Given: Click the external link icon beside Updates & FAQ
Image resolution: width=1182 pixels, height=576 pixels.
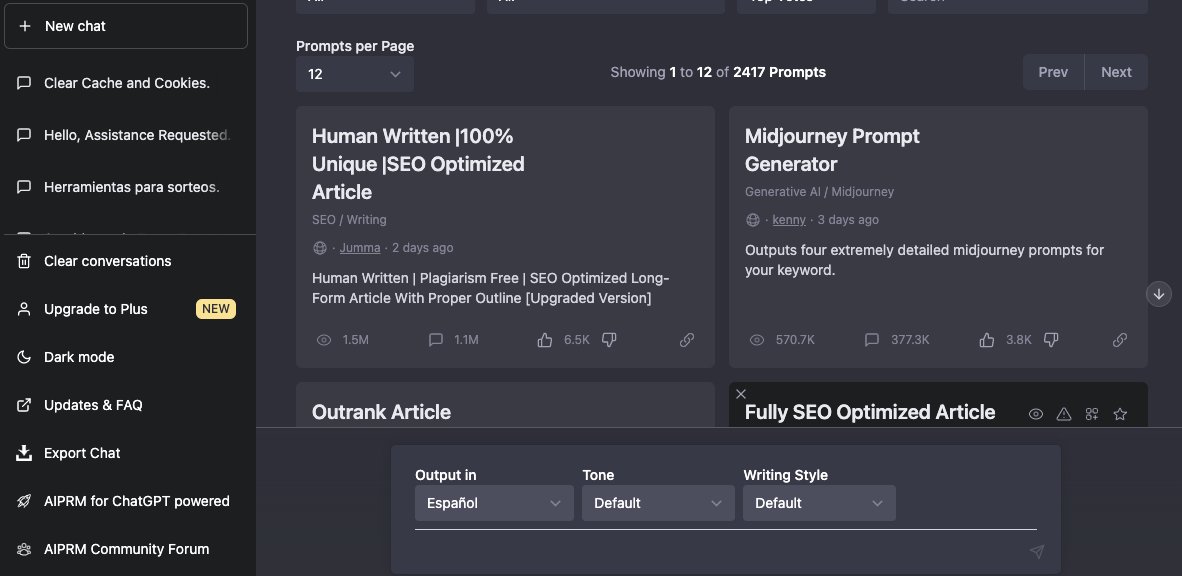Looking at the screenshot, I should click(24, 405).
